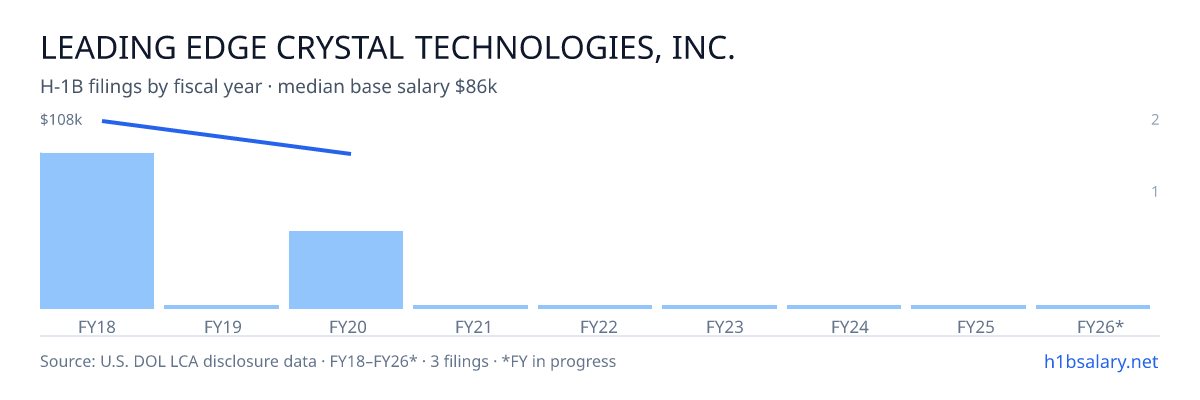Click the FY20 axis label
Viewport: 1200px width, 400px height.
[x=346, y=326]
